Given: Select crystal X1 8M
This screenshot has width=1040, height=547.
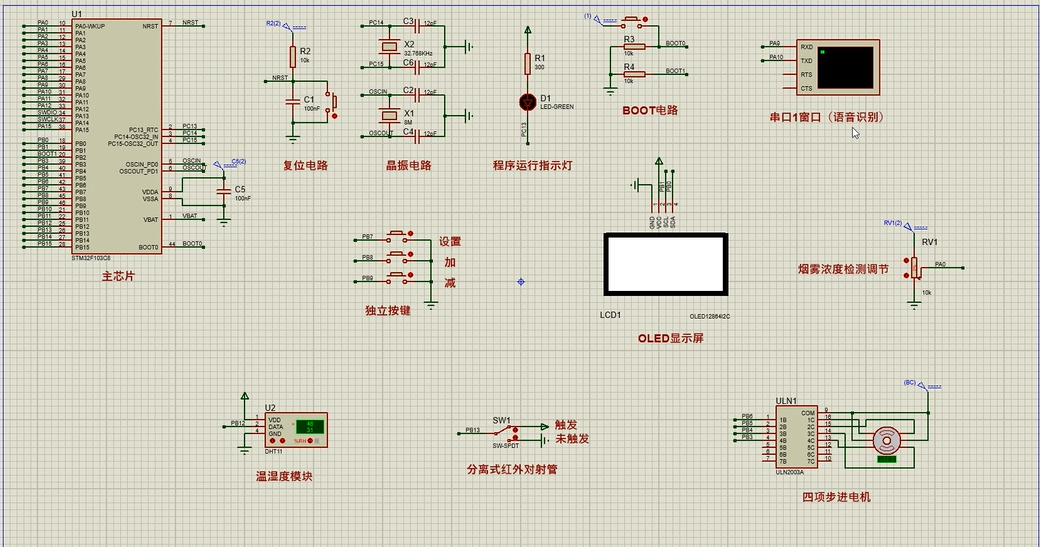Looking at the screenshot, I should (389, 115).
